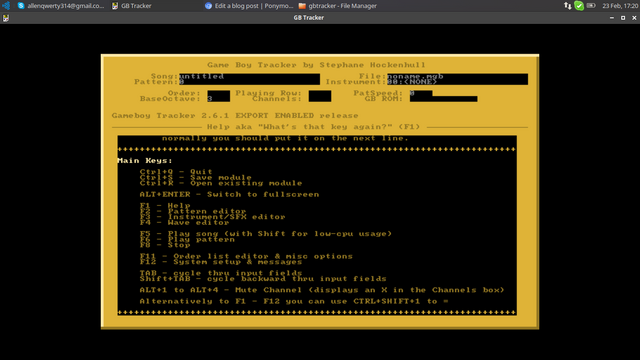Click the "F5 - Play song" line
Viewport: 640px width, 360px height.
pos(266,234)
